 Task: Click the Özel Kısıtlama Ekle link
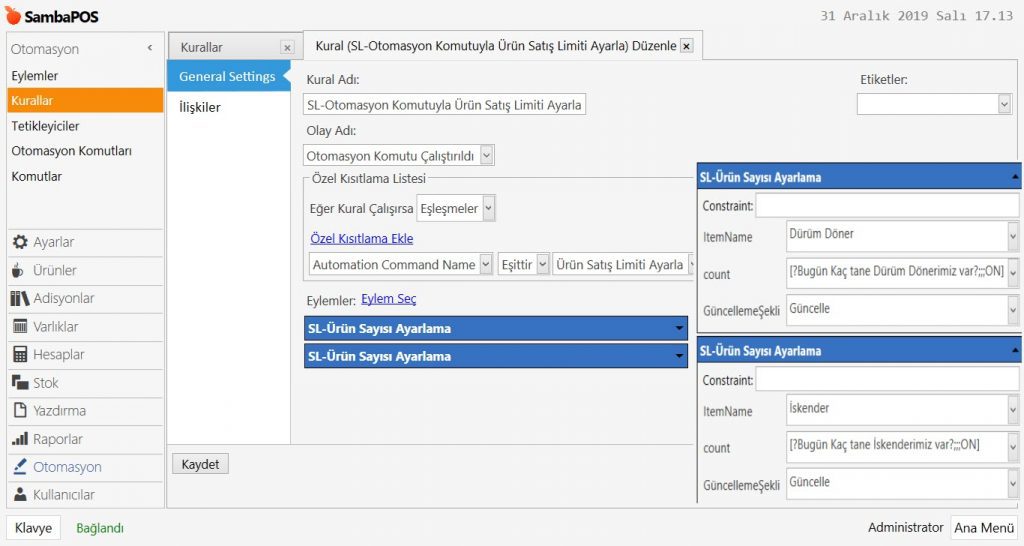coord(361,239)
